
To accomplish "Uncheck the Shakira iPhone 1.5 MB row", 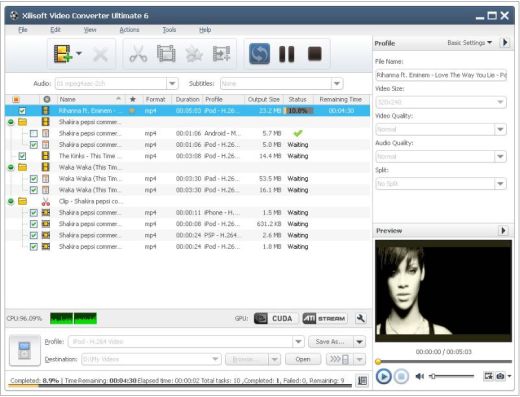I will [x=34, y=213].
